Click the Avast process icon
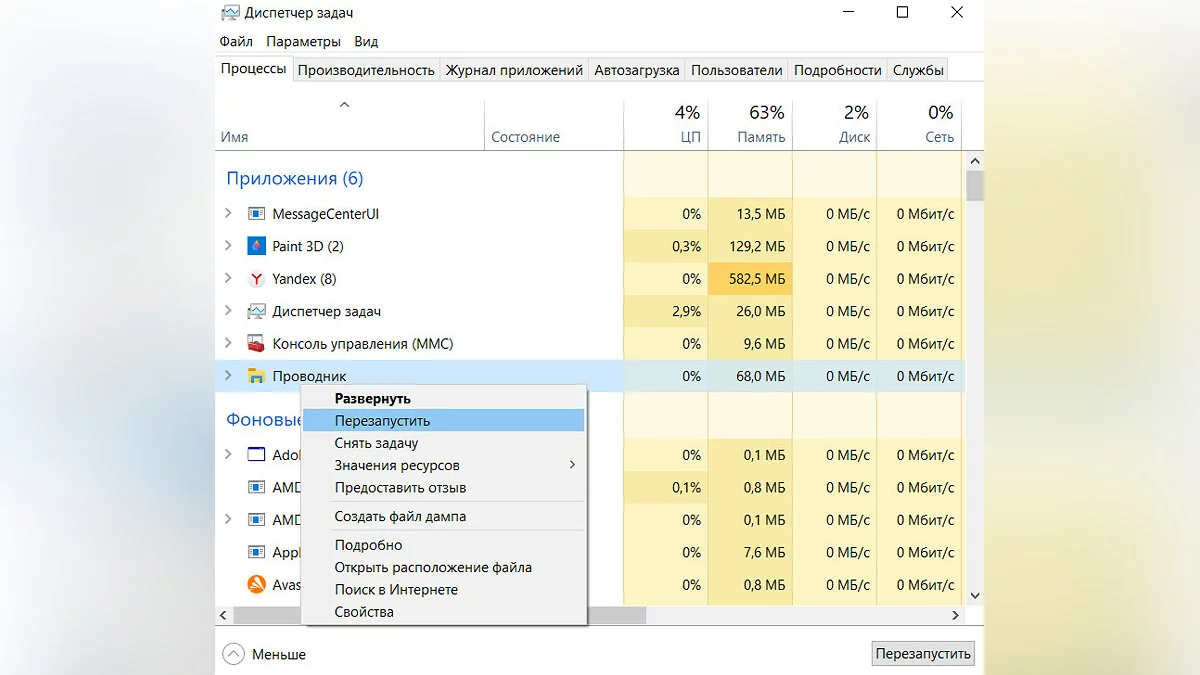The width and height of the screenshot is (1200, 675). click(256, 584)
